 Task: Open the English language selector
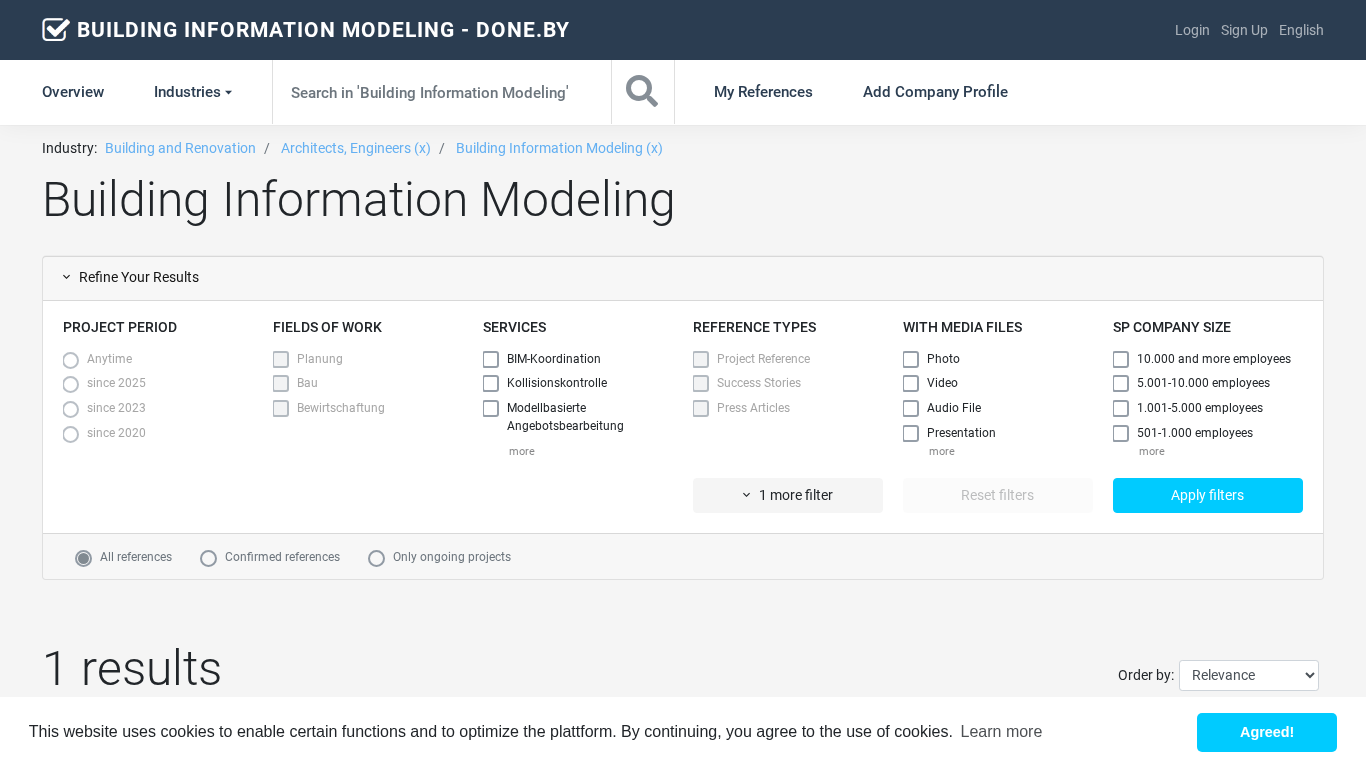point(1301,30)
